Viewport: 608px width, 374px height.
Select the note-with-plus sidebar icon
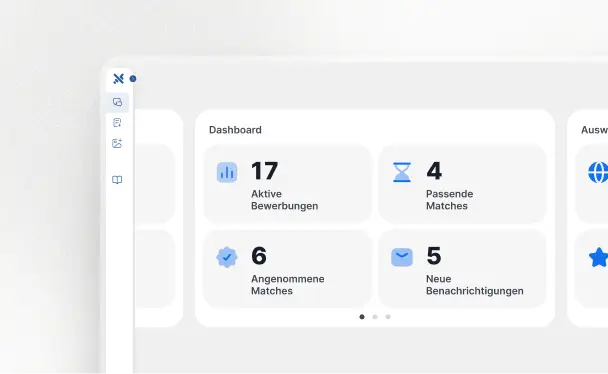pyautogui.click(x=117, y=123)
